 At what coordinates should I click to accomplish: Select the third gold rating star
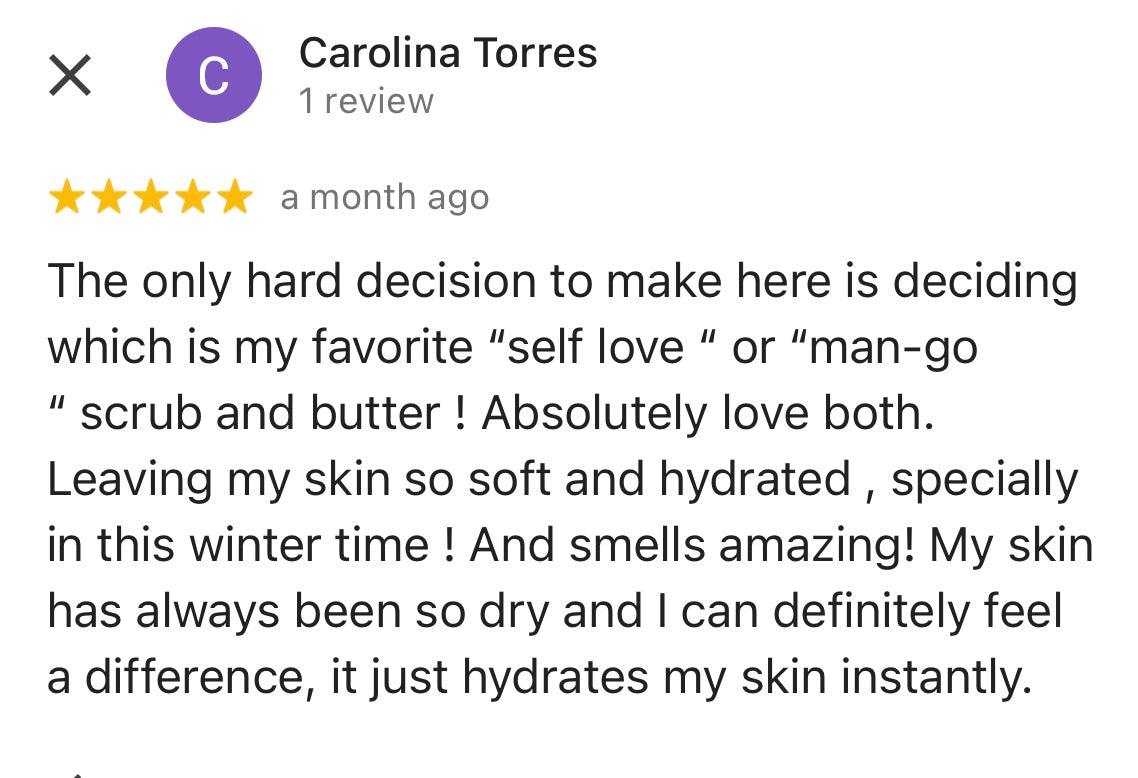(x=151, y=197)
